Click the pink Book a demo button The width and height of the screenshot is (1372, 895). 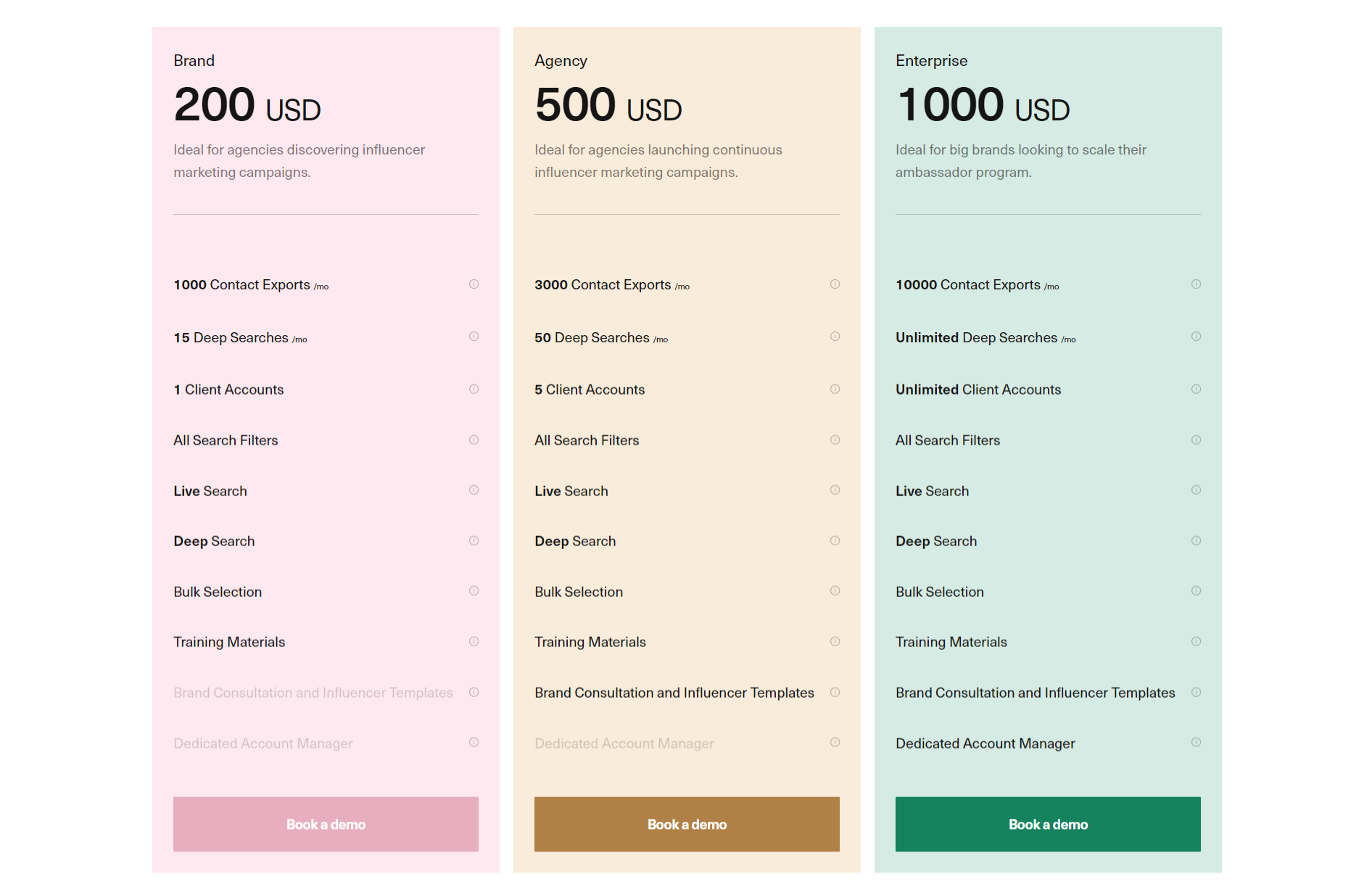point(326,824)
